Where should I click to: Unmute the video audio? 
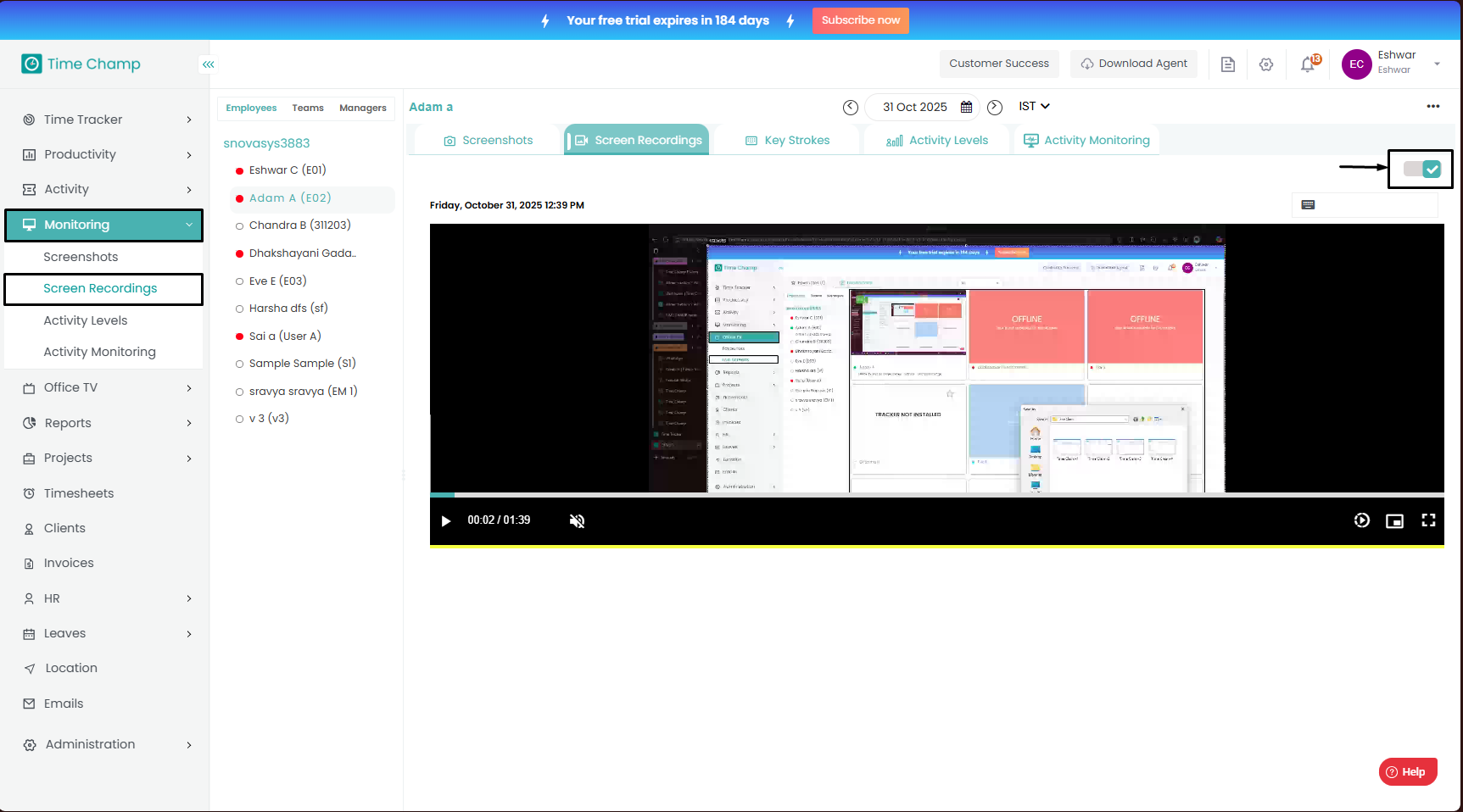click(x=577, y=520)
